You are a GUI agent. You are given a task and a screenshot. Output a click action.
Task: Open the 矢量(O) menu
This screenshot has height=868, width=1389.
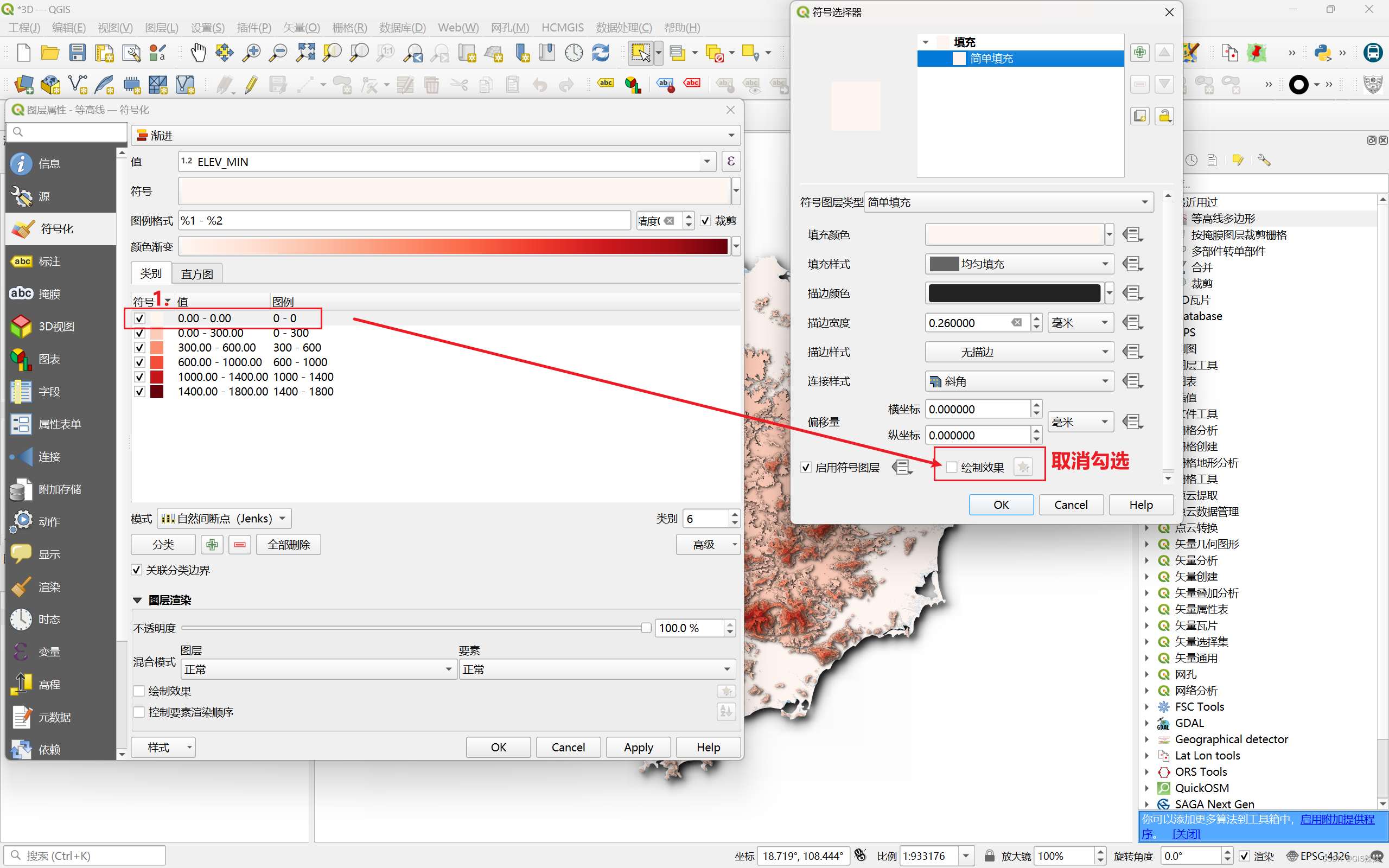tap(301, 28)
